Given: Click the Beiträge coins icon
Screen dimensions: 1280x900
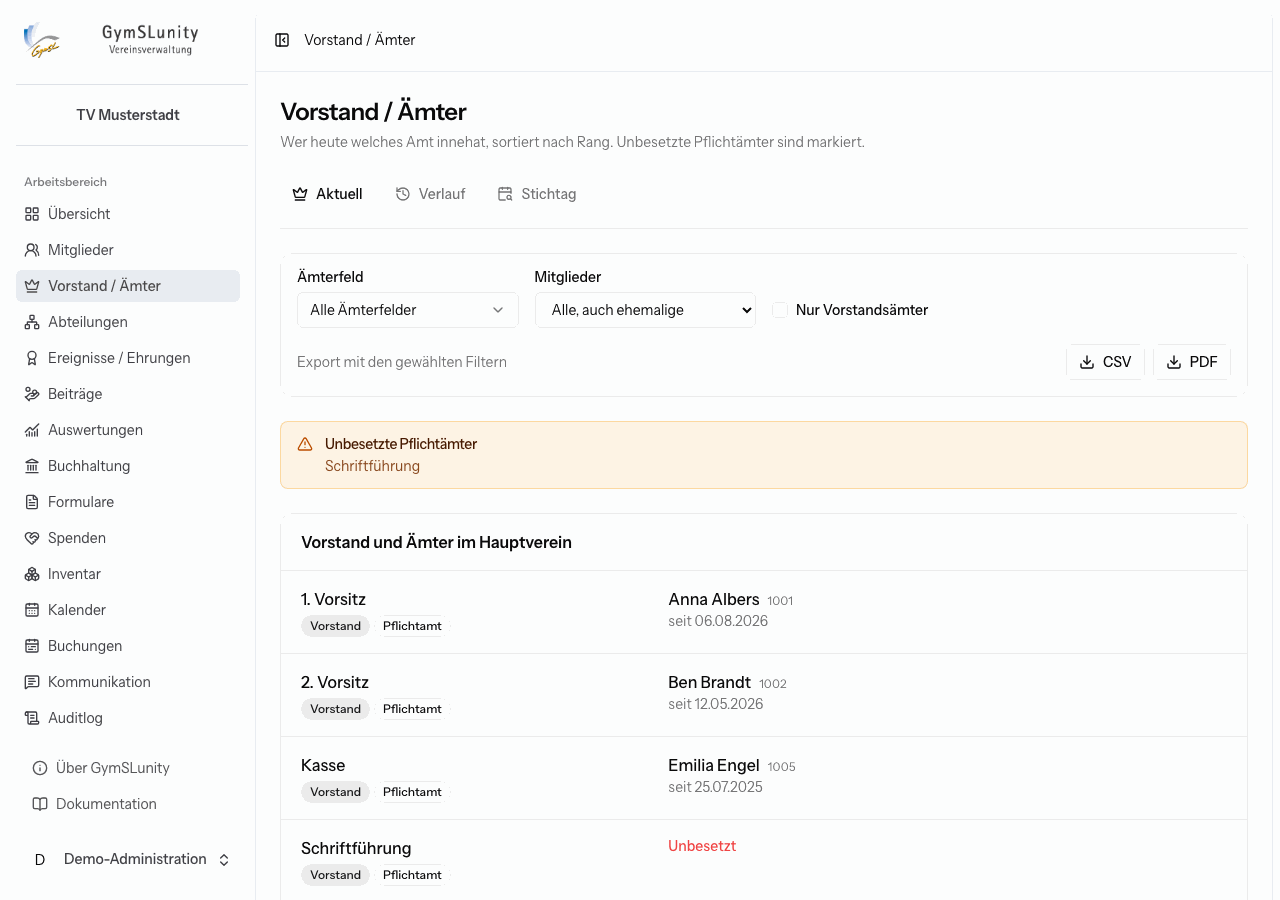Looking at the screenshot, I should click(32, 394).
